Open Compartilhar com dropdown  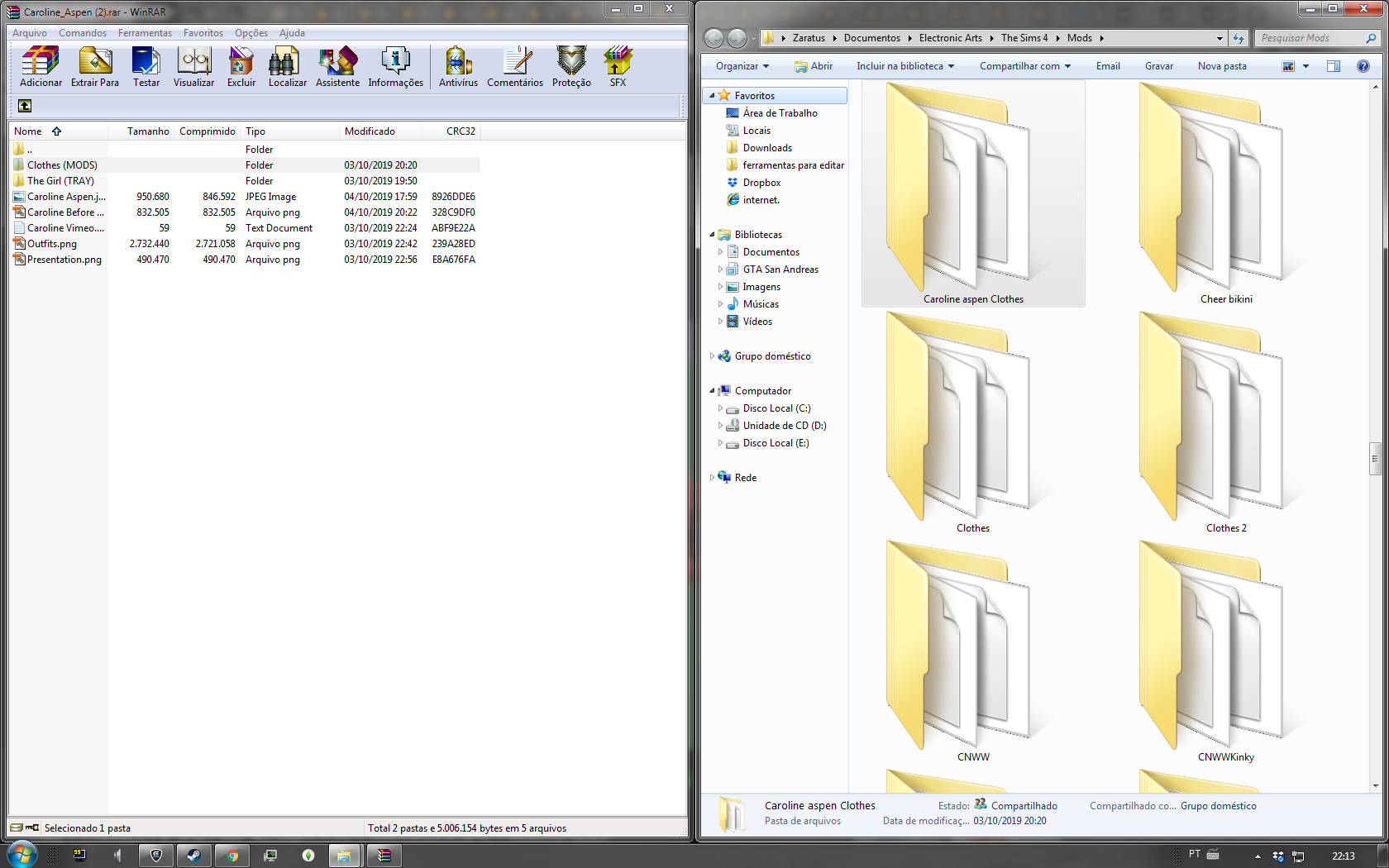(x=1025, y=66)
